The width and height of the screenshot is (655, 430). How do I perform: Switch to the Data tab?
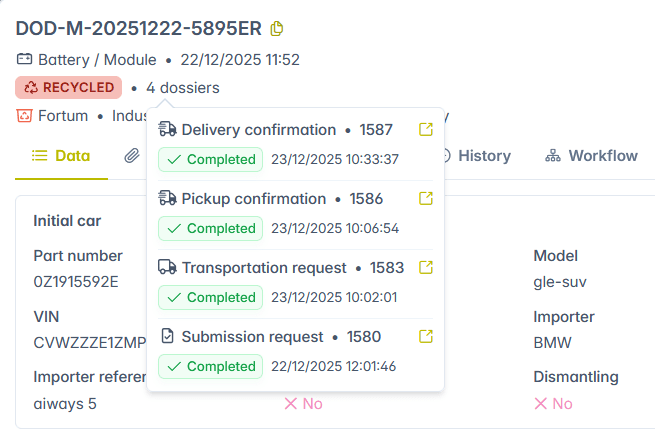click(61, 156)
